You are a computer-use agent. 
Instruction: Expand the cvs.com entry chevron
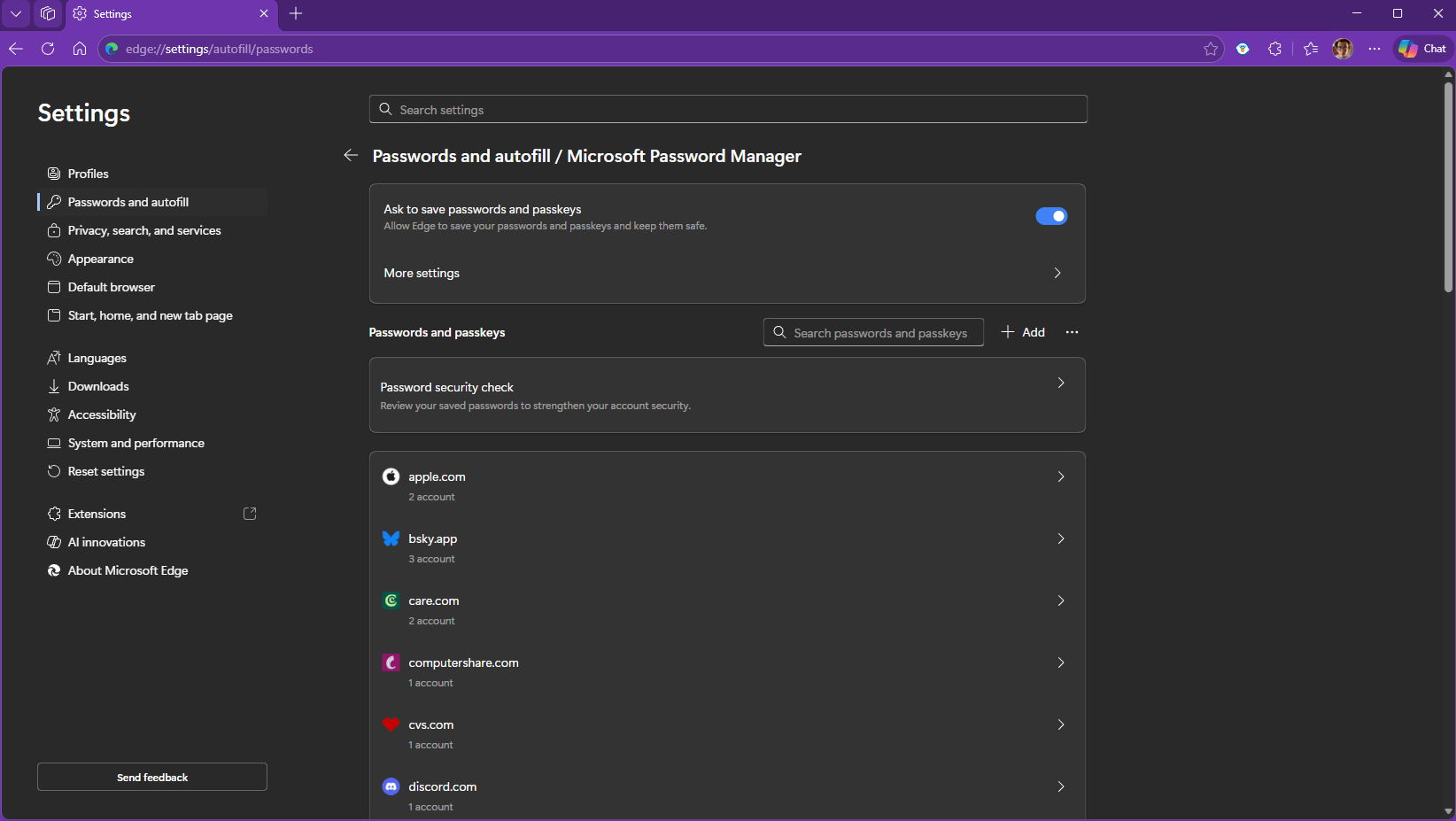[1061, 724]
